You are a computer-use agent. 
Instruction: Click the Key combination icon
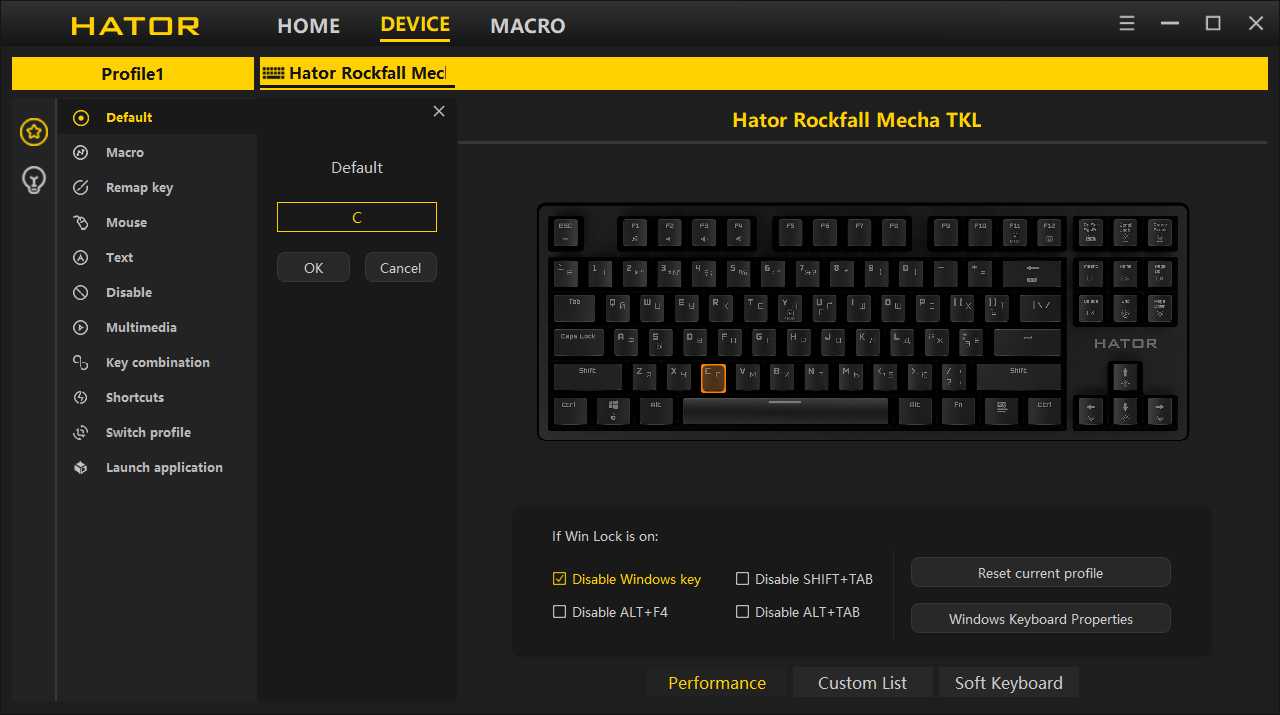coord(81,363)
